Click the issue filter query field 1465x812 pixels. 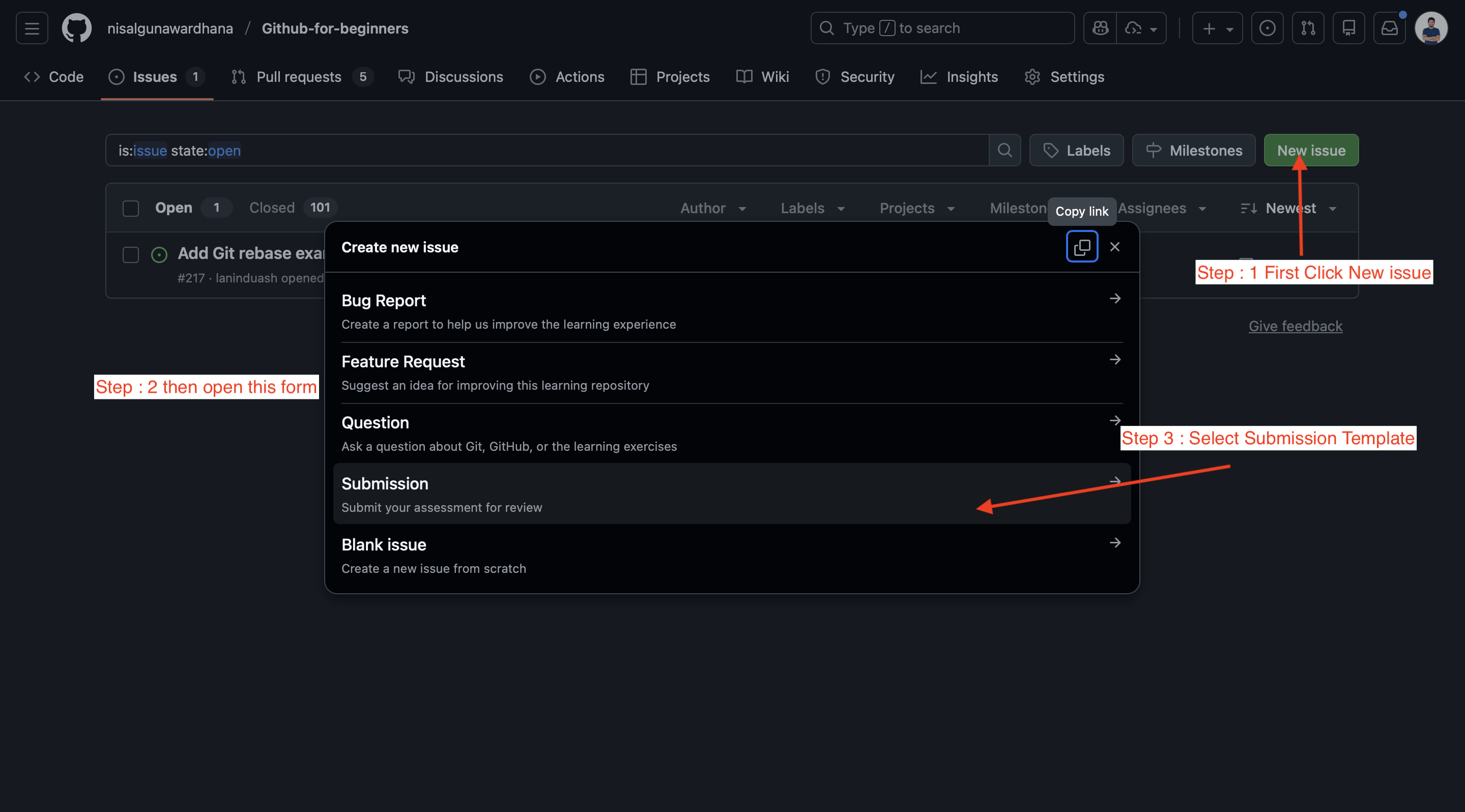coord(547,150)
